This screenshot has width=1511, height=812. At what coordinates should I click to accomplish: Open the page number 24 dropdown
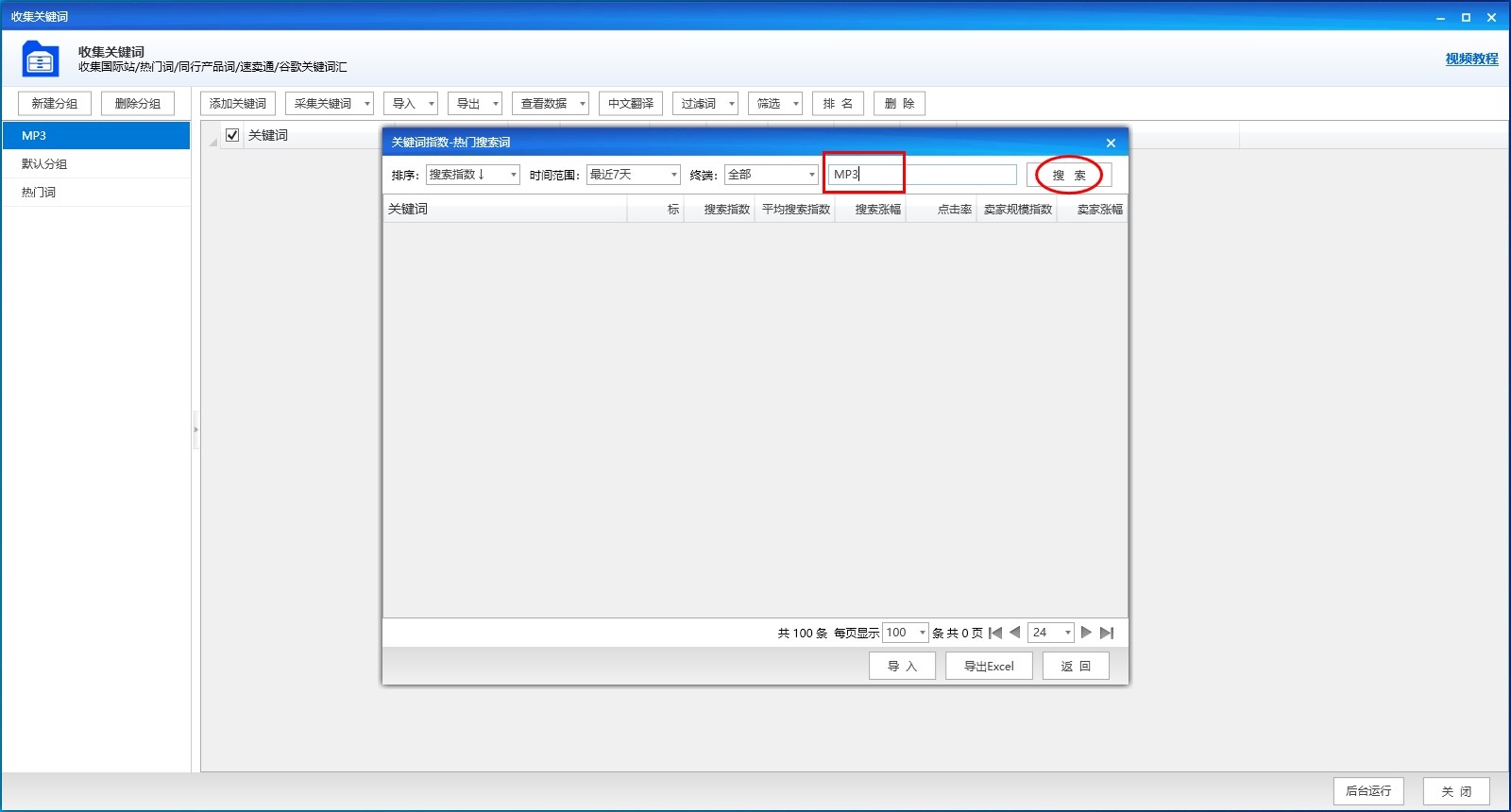pyautogui.click(x=1052, y=633)
